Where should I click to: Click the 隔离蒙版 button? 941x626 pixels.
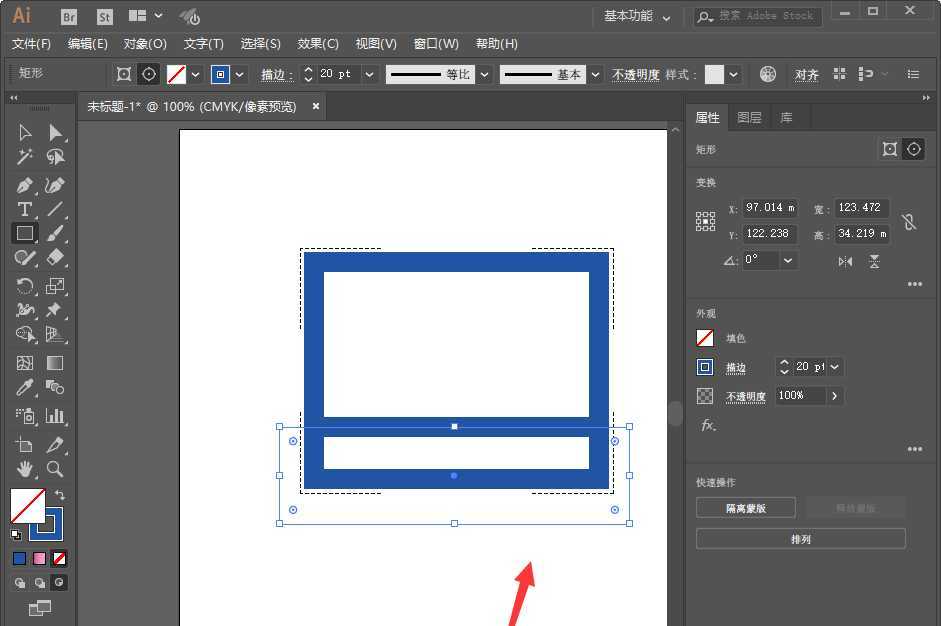click(x=745, y=507)
